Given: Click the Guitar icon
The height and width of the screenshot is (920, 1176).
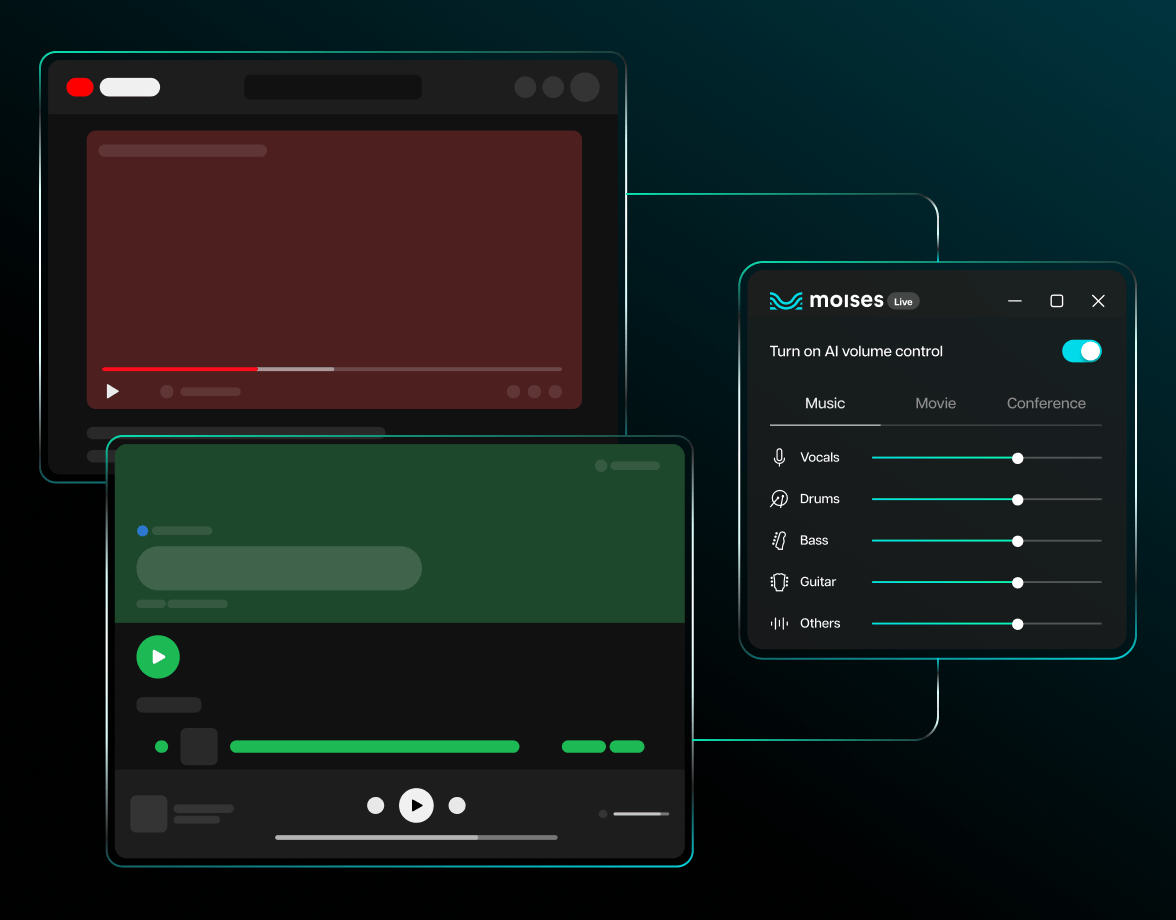Looking at the screenshot, I should [779, 582].
